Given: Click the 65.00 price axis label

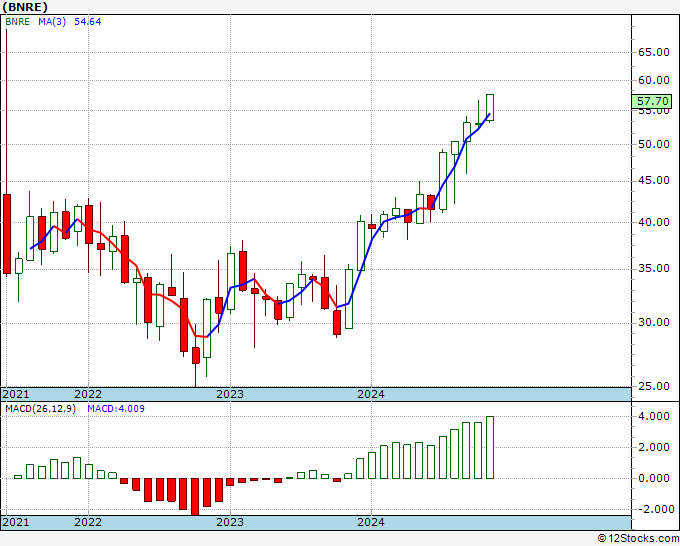Looking at the screenshot, I should click(654, 52).
